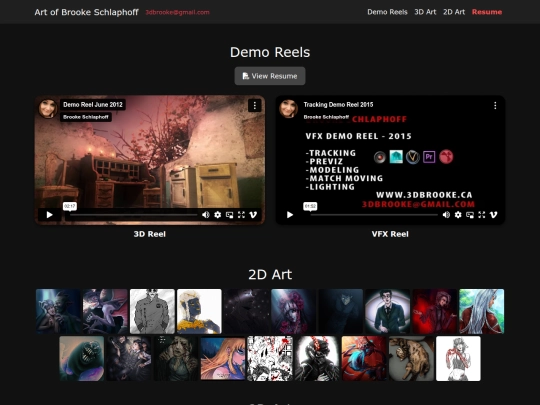Open three-dot menu on Demo Reel June 2012
Screen dimensions: 540x405
[255, 106]
